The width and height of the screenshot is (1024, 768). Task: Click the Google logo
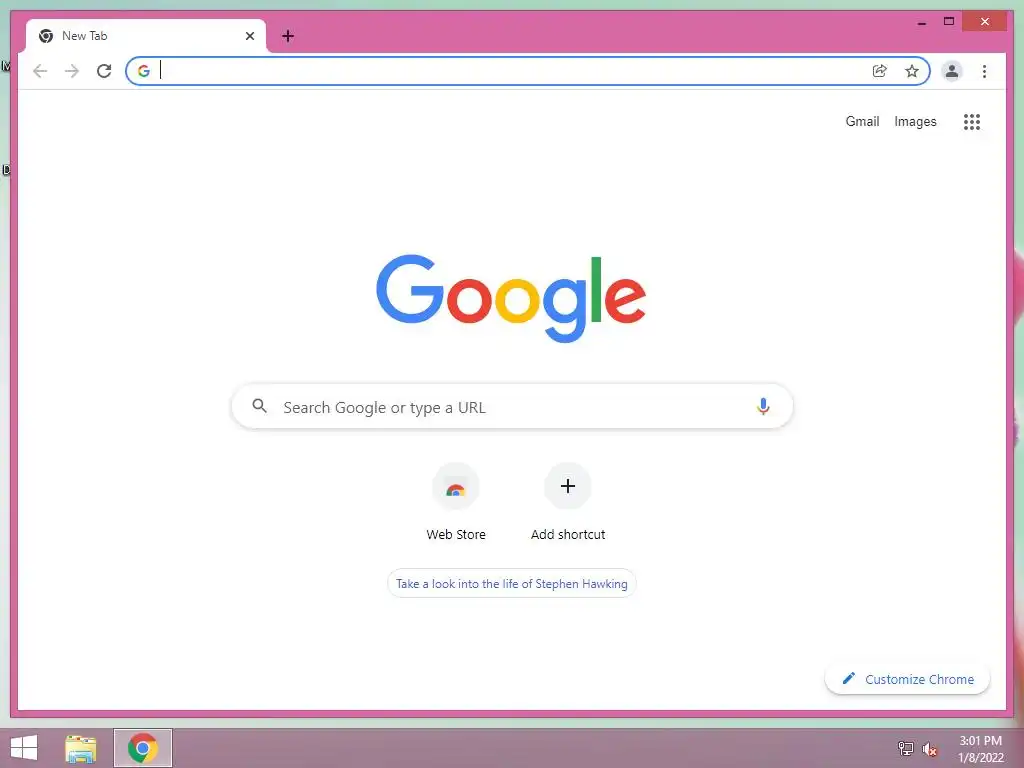tap(511, 298)
